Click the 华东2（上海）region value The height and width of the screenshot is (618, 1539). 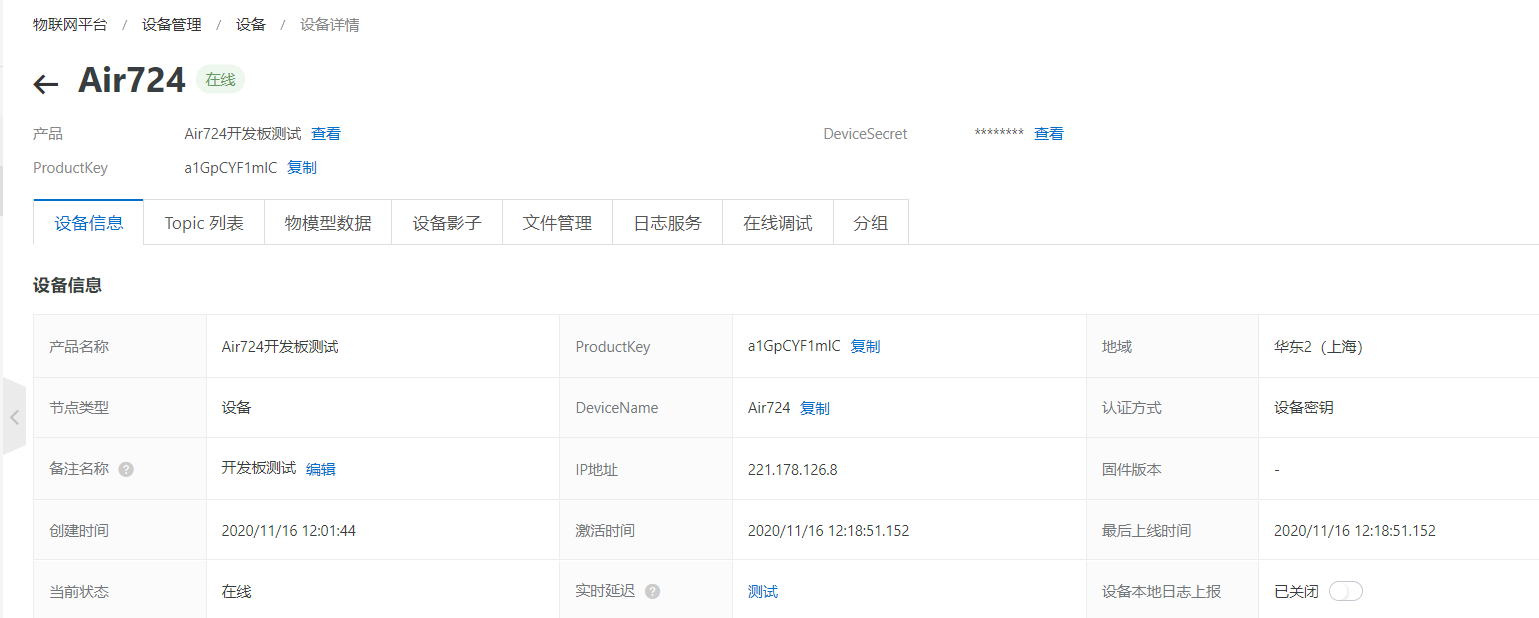tap(1318, 347)
